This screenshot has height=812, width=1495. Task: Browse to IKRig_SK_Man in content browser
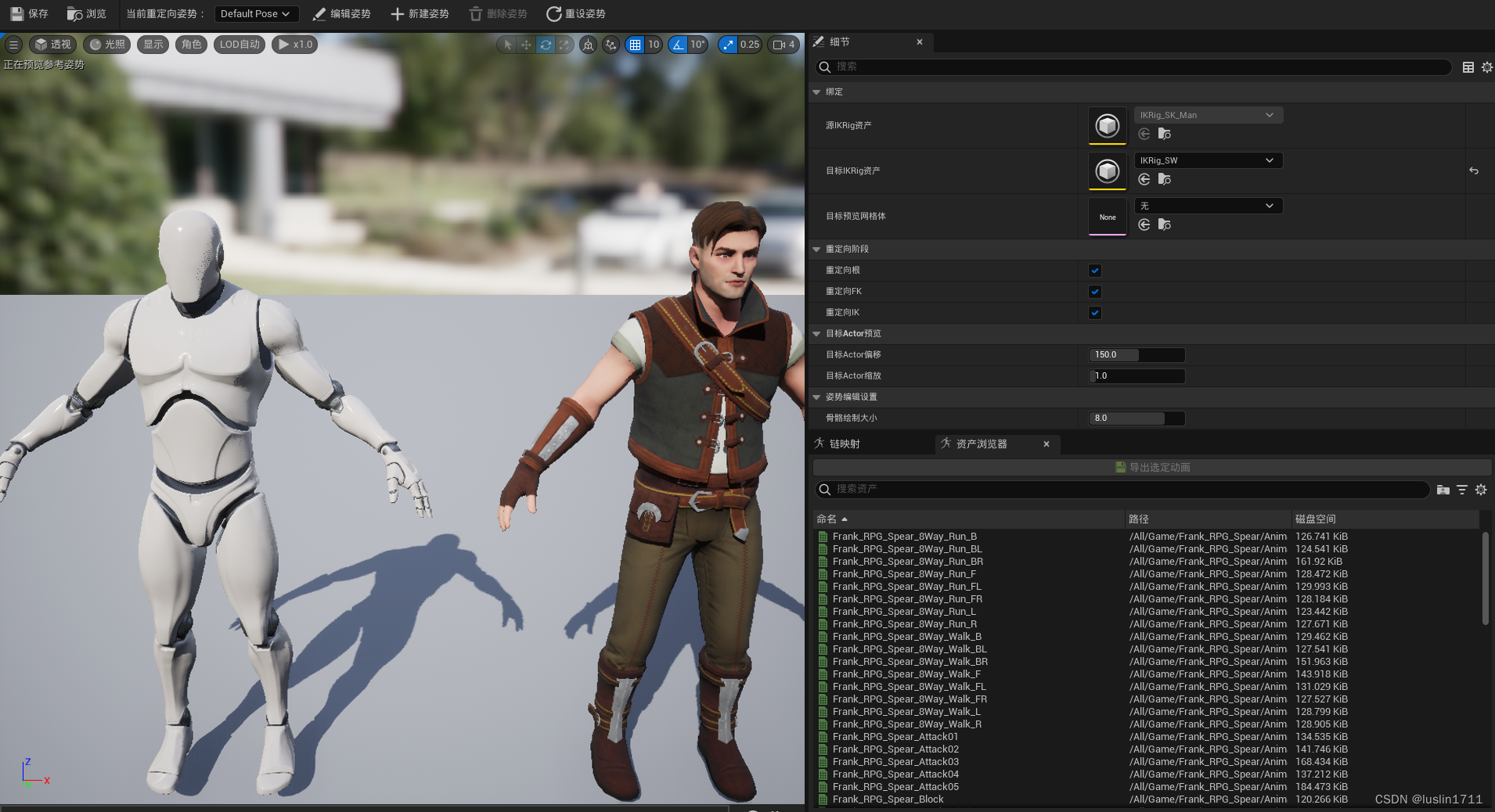click(x=1165, y=135)
